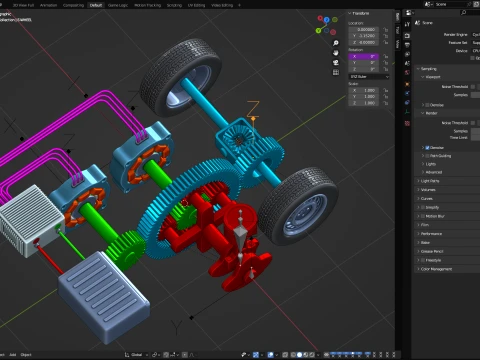Select solid viewport shading mode

300,355
